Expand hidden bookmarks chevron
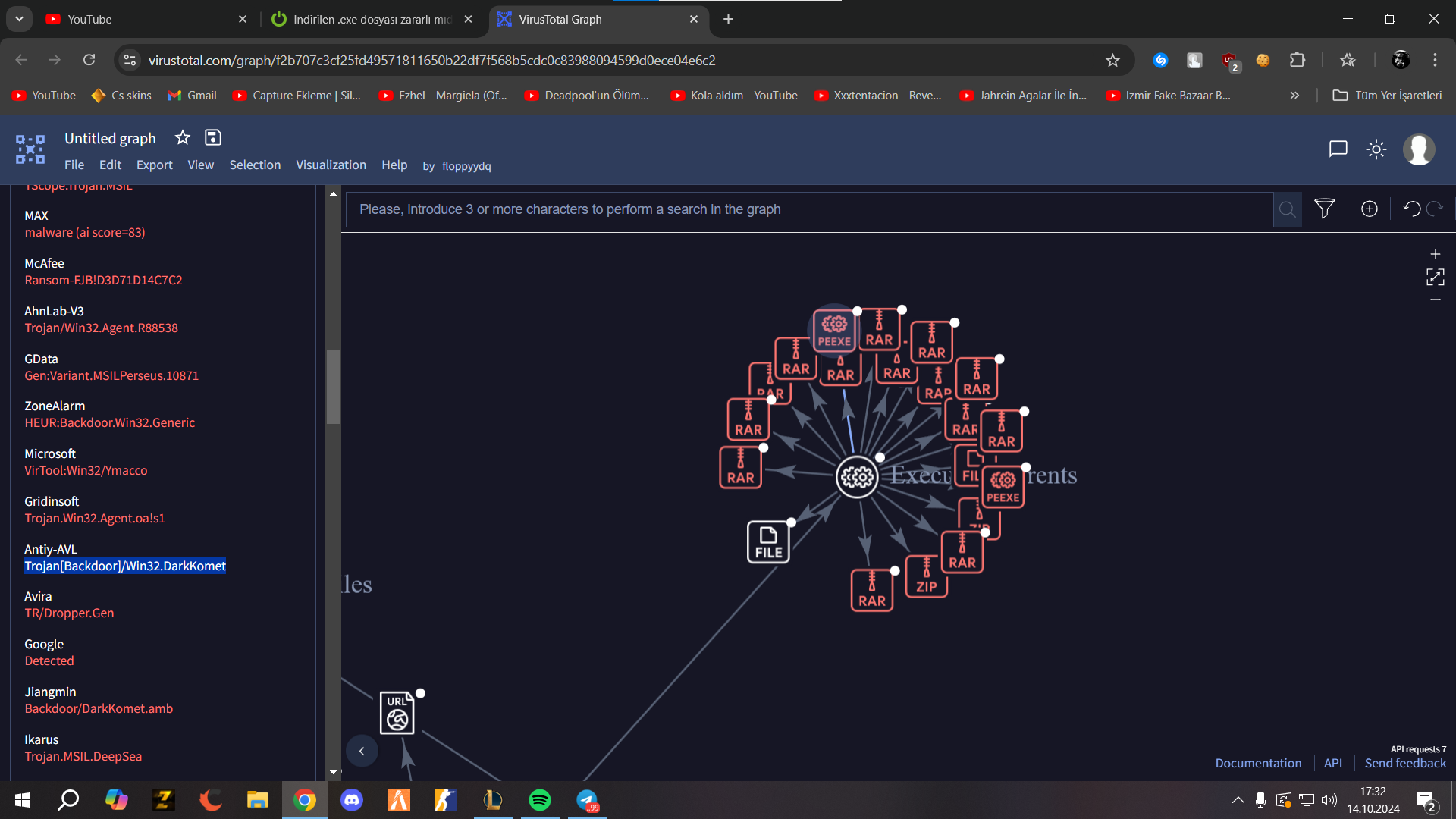 point(1294,96)
